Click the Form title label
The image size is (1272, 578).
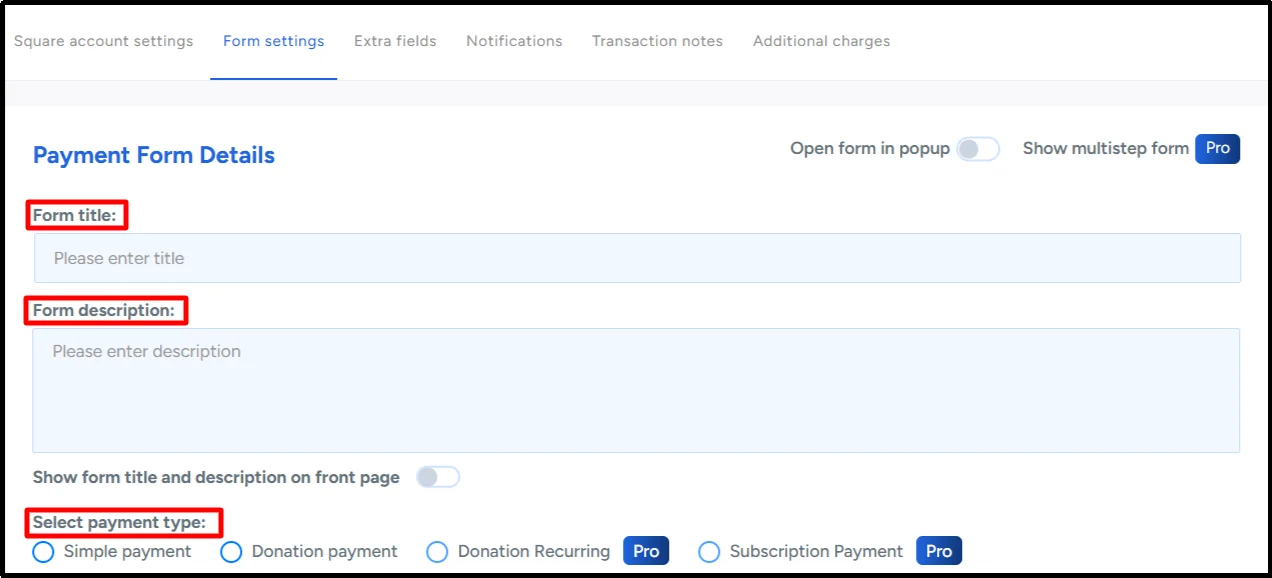coord(75,215)
